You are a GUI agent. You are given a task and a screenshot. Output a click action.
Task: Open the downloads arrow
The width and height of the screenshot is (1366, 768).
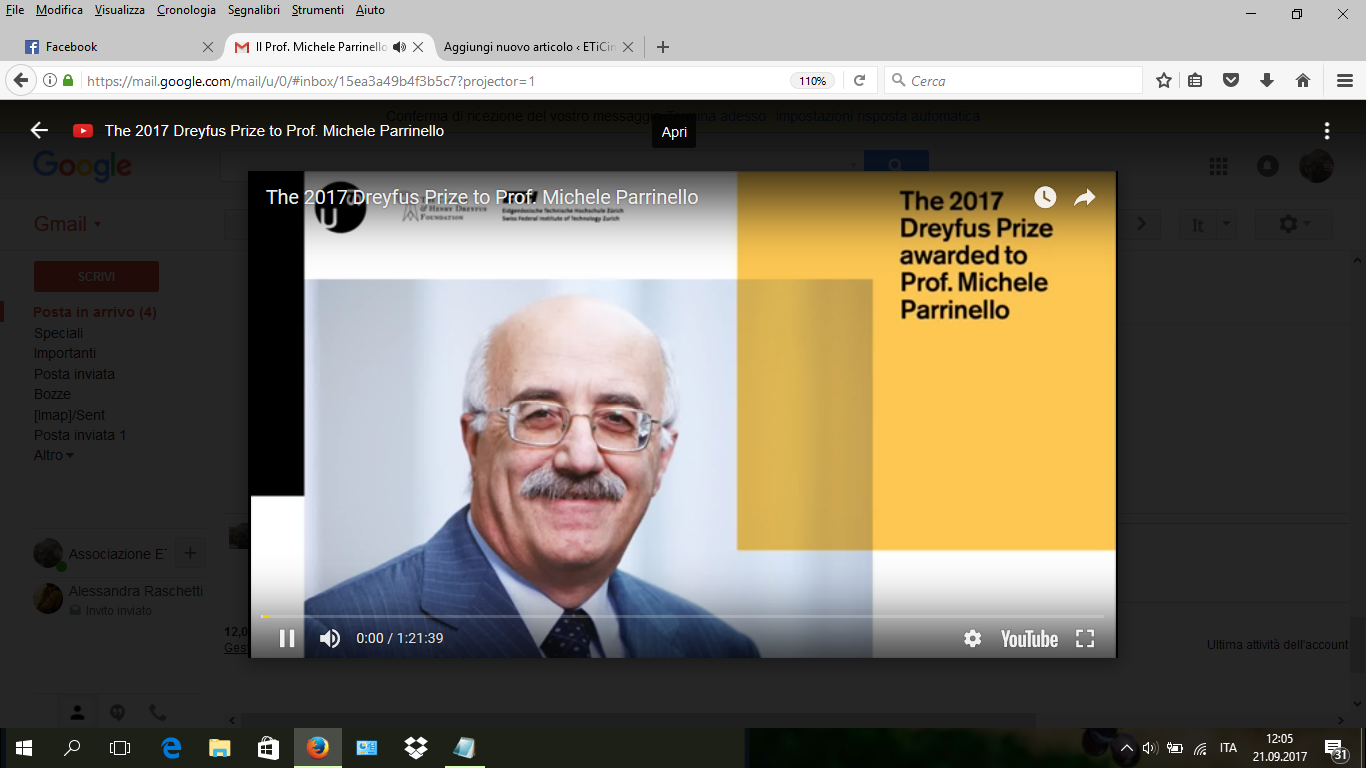click(1267, 81)
